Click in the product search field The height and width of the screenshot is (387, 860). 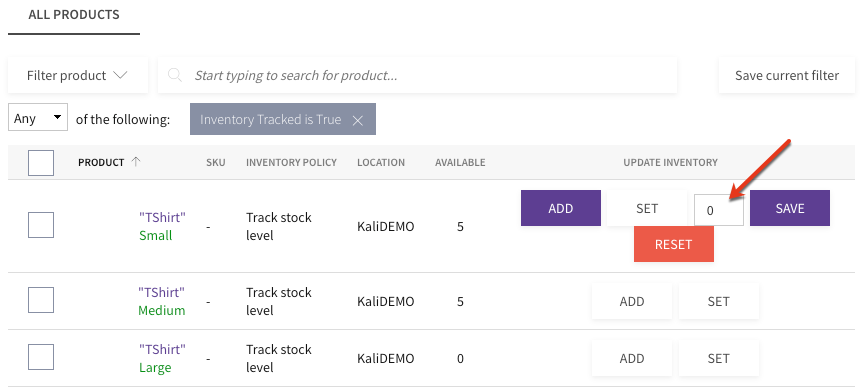click(417, 75)
